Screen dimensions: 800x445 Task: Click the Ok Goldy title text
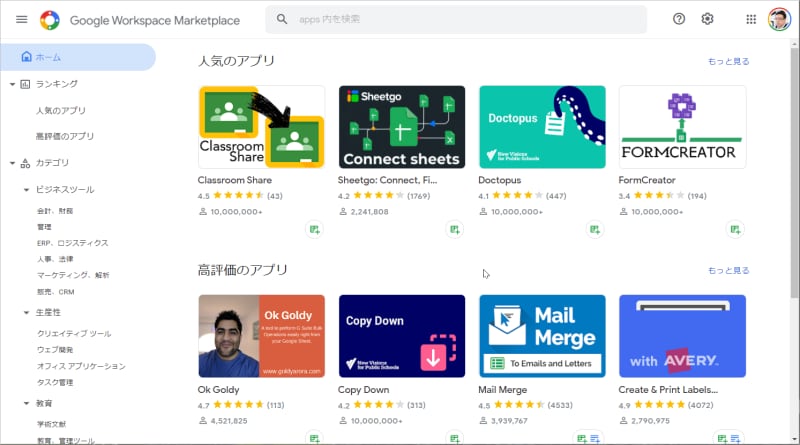pos(218,389)
